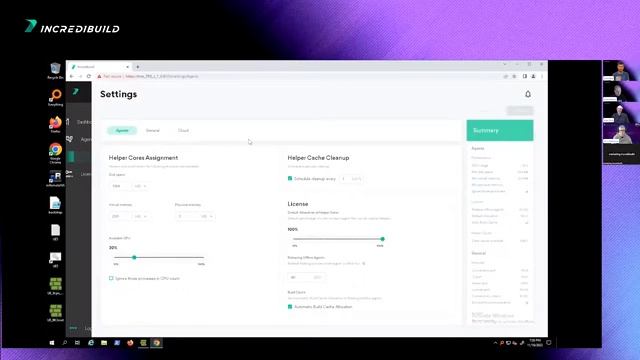Image resolution: width=640 pixels, height=360 pixels.
Task: Click the License allocation slider handle
Action: point(382,239)
